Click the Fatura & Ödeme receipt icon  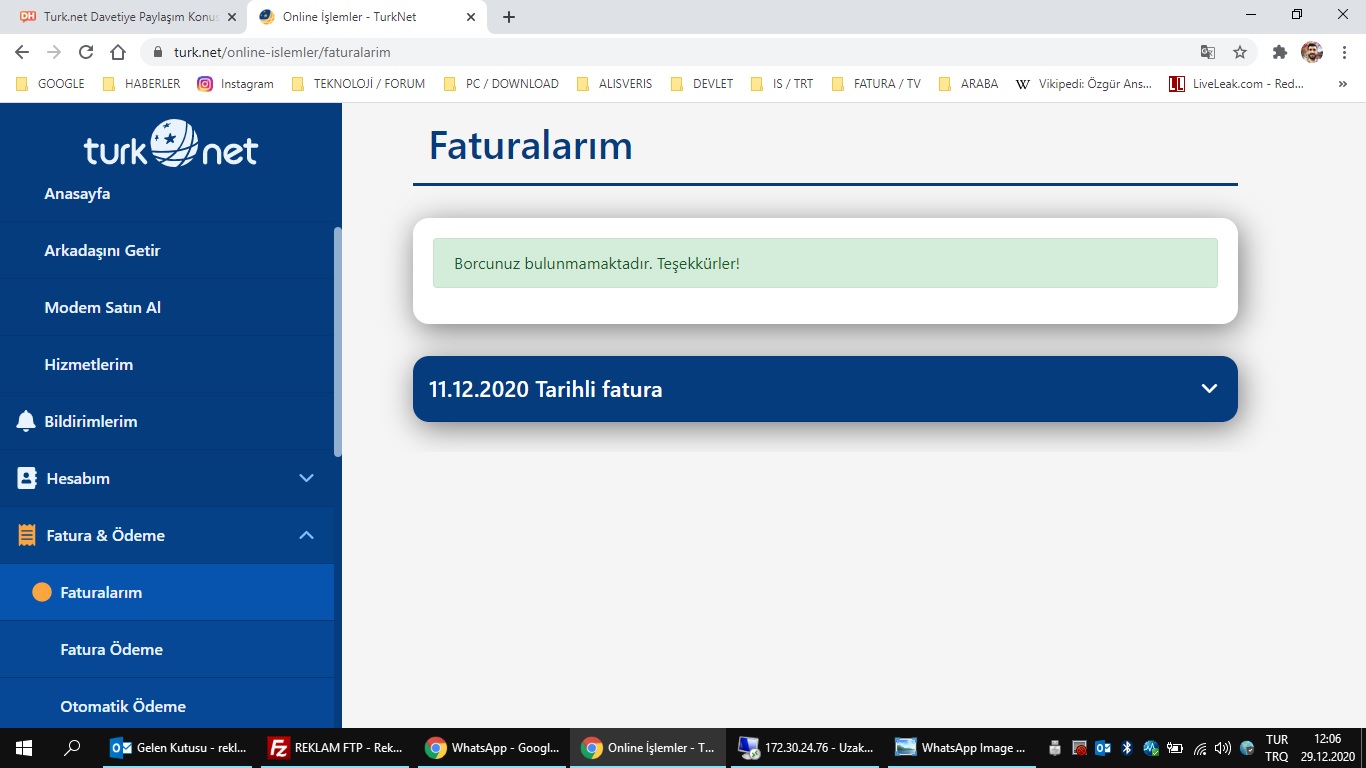coord(27,535)
